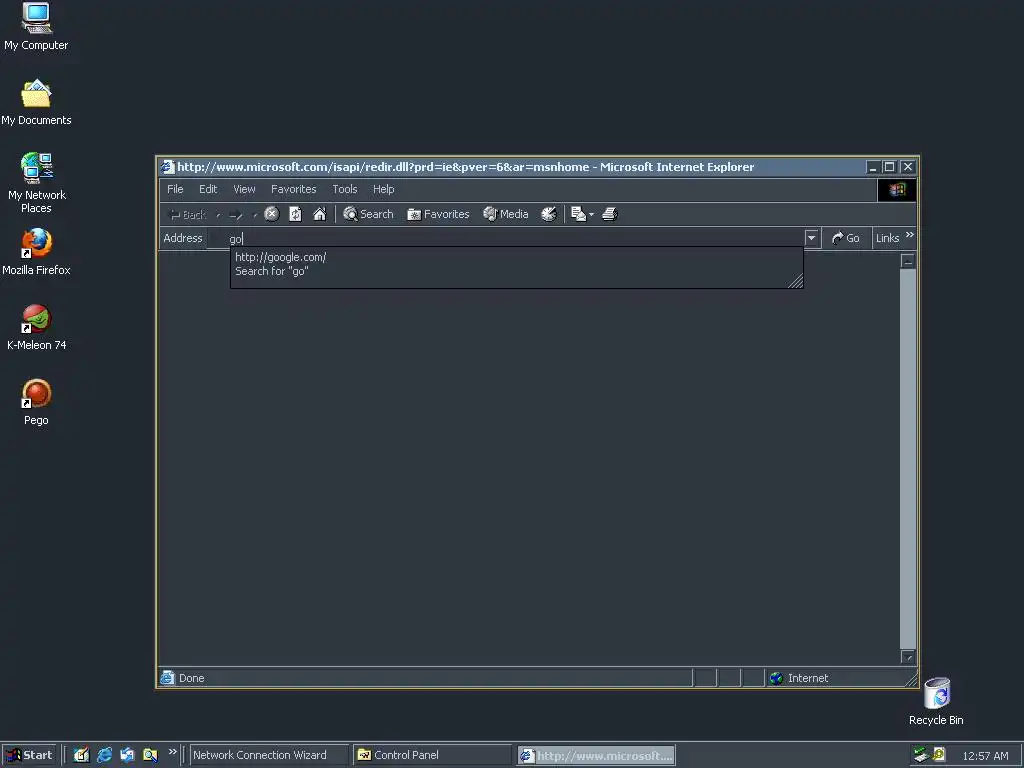Print the page with the Print icon
The width and height of the screenshot is (1024, 768).
609,214
